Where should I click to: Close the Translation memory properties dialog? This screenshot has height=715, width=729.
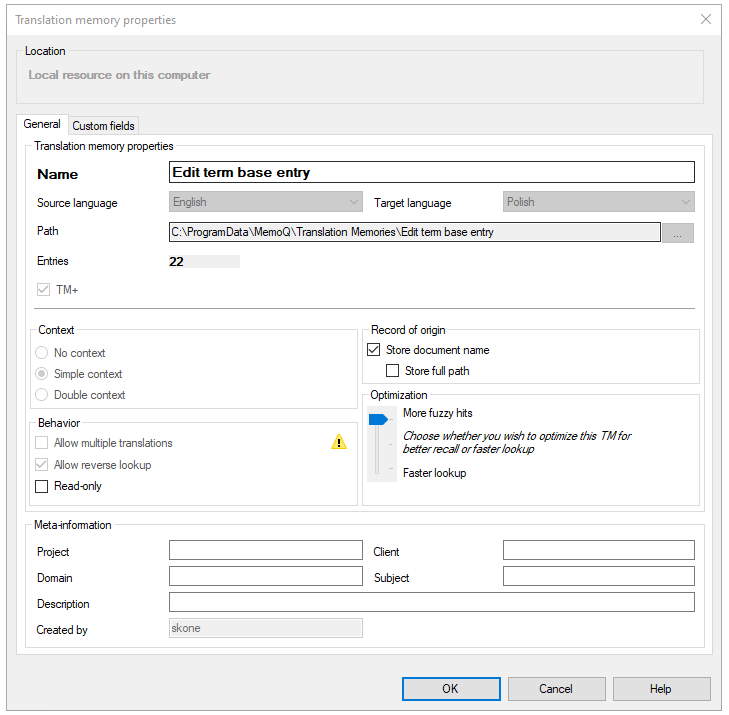point(706,19)
